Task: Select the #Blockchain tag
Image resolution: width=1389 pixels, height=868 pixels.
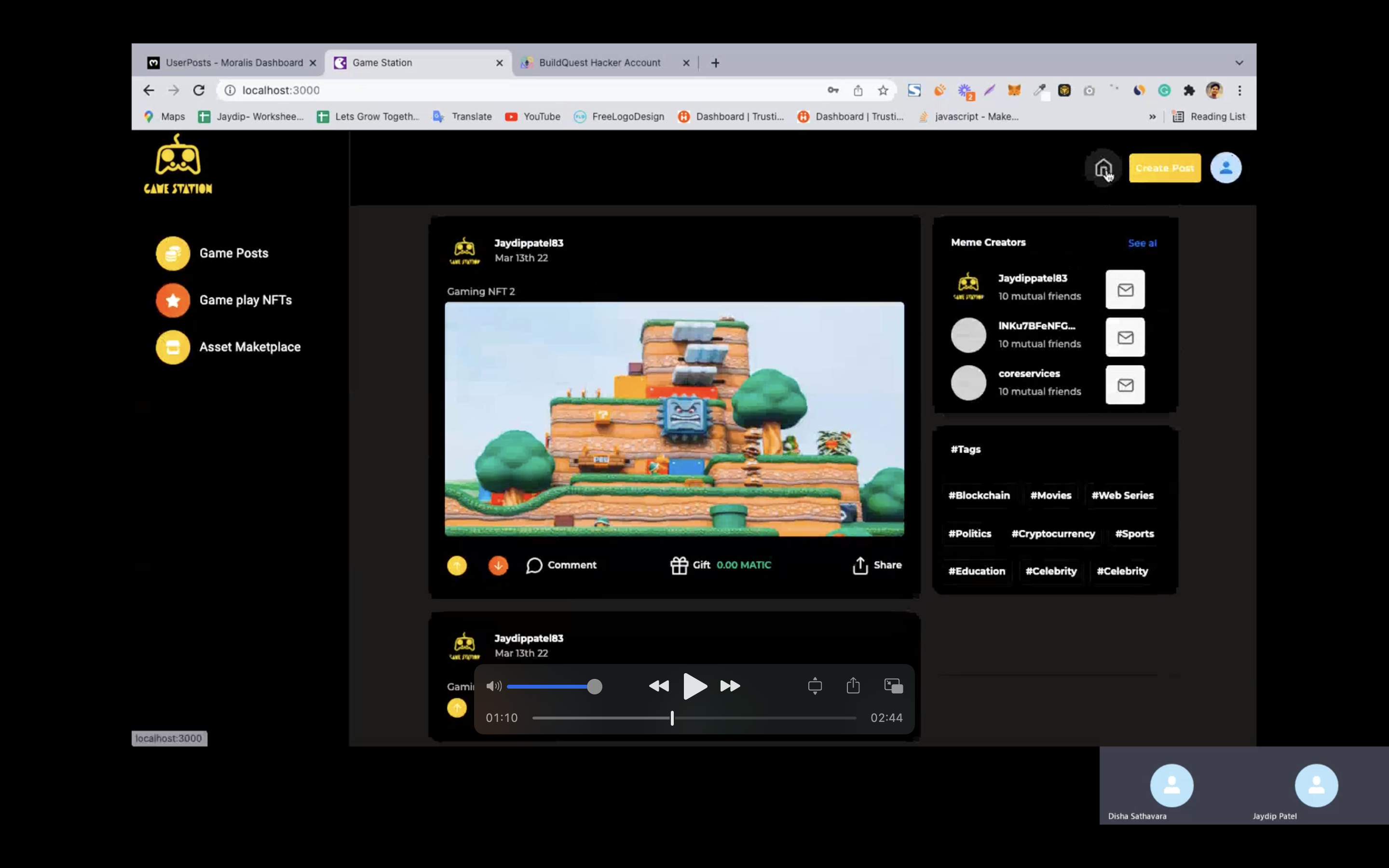Action: point(979,495)
